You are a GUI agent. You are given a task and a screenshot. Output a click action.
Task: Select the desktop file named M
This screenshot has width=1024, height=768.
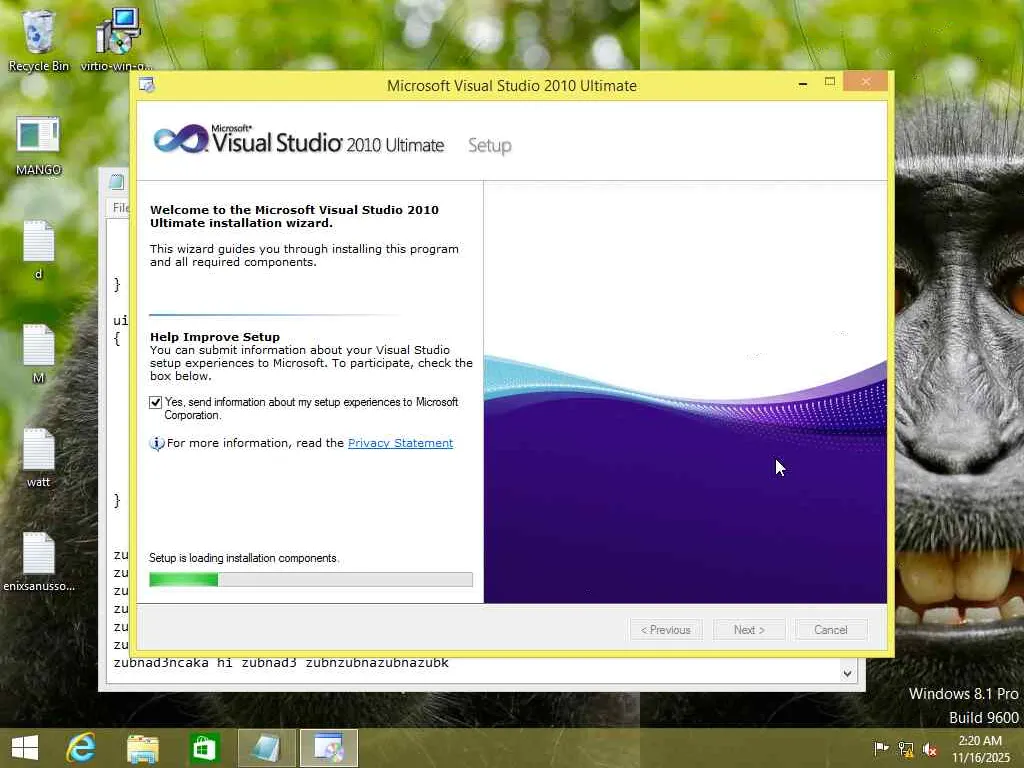tap(38, 354)
